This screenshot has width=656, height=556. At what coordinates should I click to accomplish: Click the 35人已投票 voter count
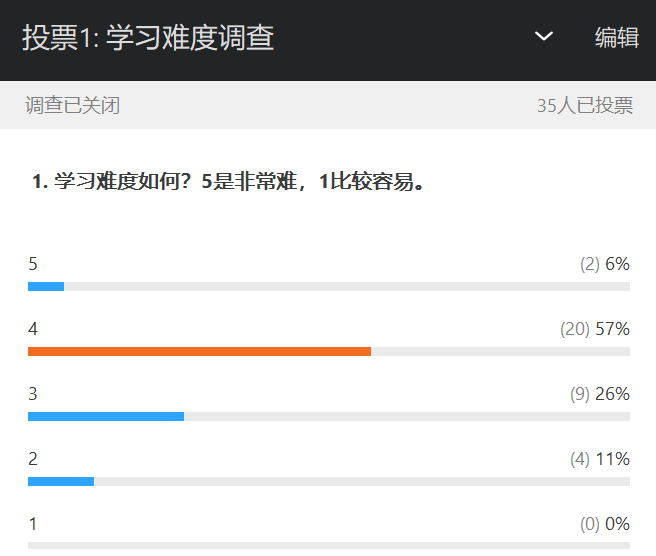point(584,105)
